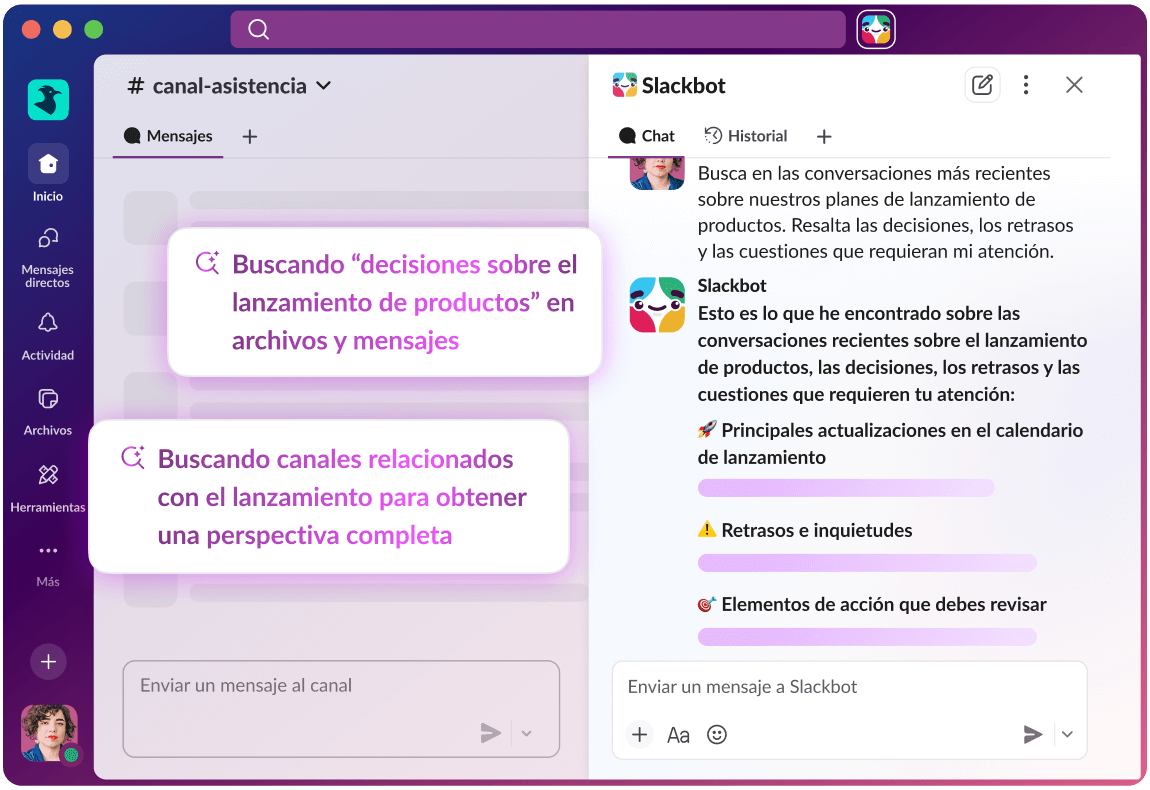Image resolution: width=1150 pixels, height=790 pixels.
Task: Go to Inicio in the sidebar
Action: [48, 172]
